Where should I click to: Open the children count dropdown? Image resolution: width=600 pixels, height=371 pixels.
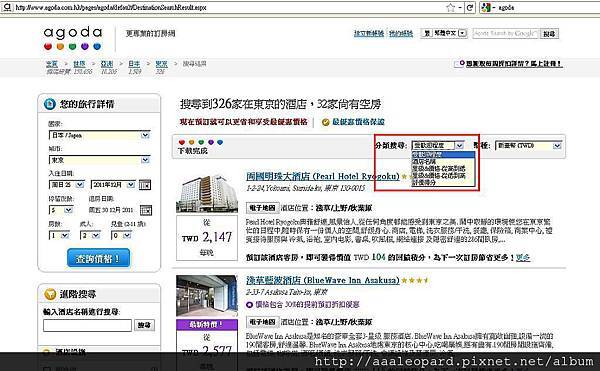click(121, 235)
